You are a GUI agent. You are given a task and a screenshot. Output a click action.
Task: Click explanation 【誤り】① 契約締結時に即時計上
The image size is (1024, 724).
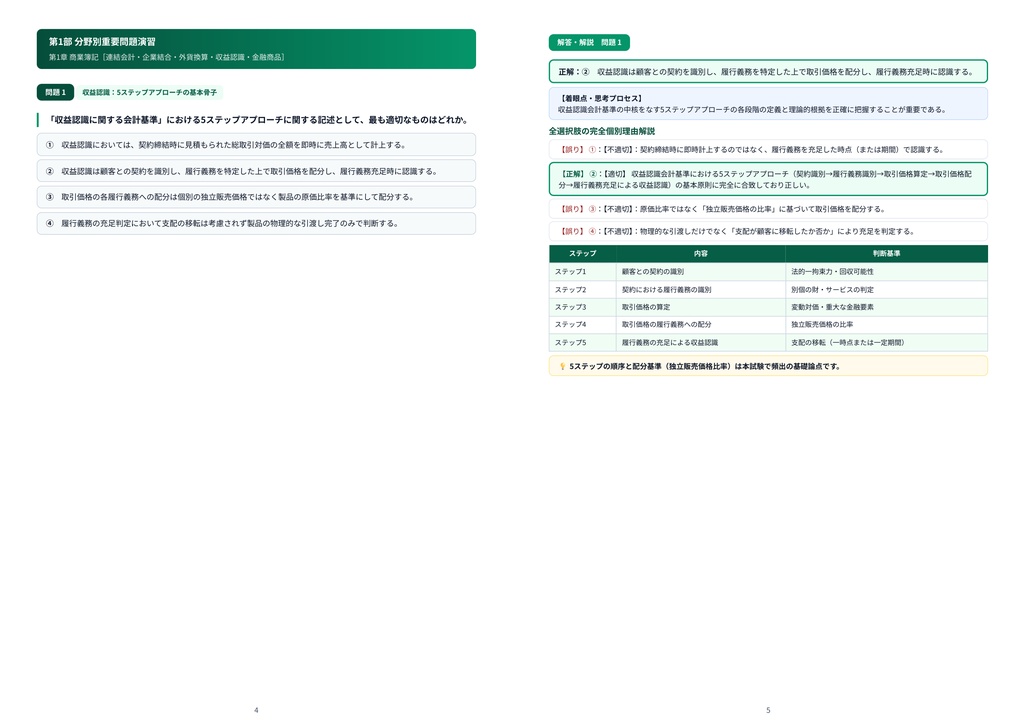(x=768, y=150)
